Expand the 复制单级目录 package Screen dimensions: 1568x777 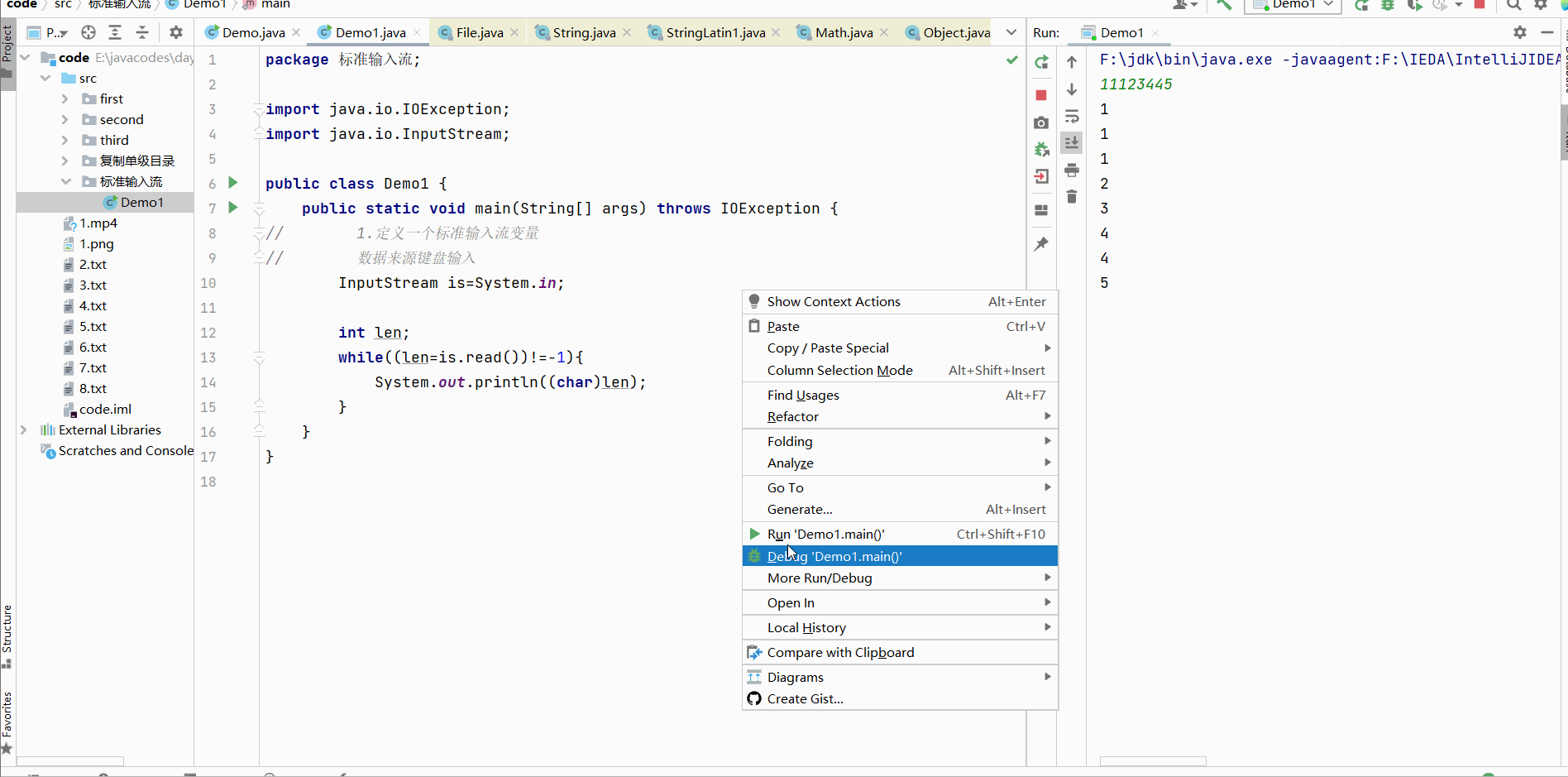[65, 161]
